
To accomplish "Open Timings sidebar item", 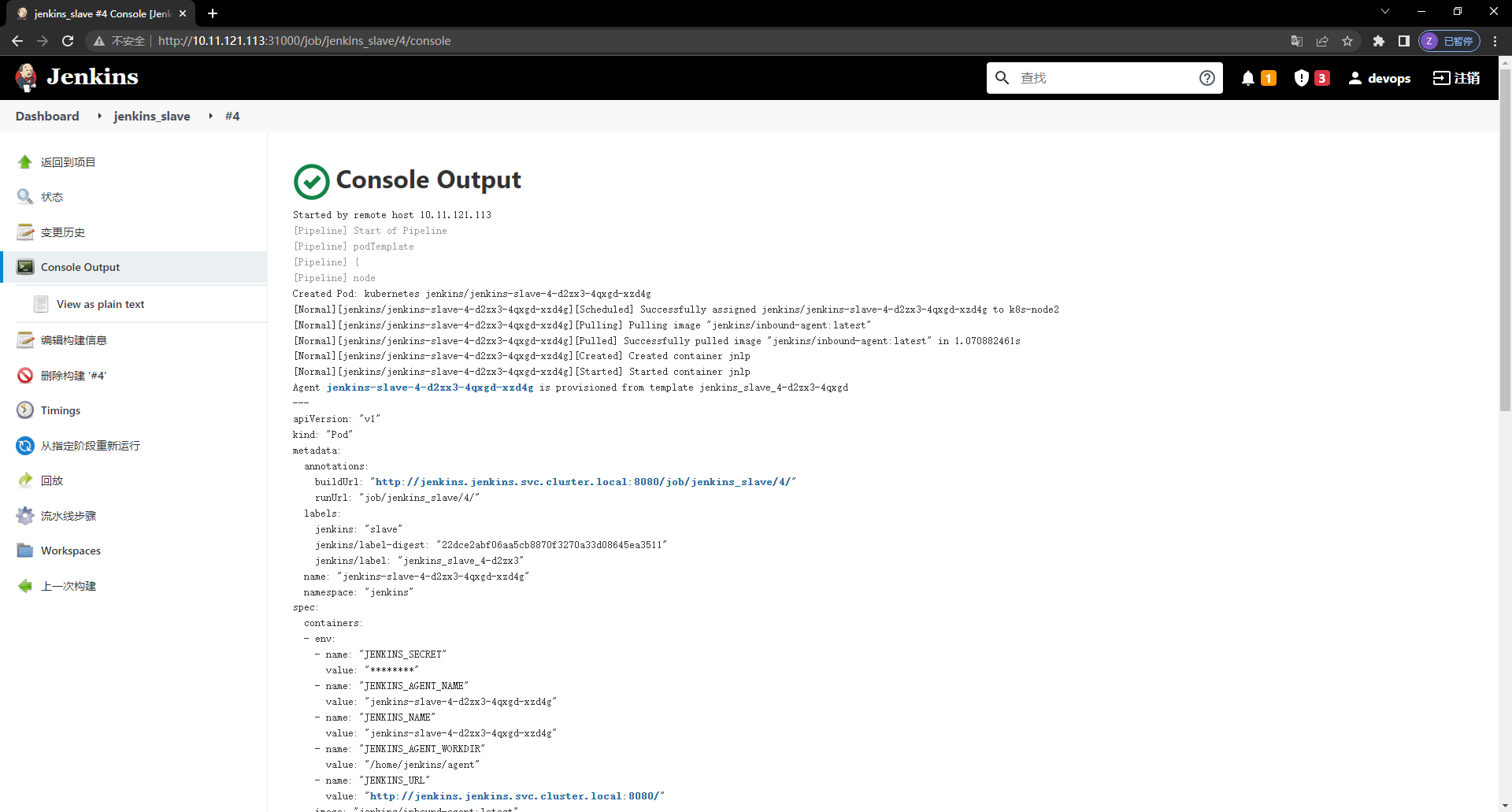I will point(61,410).
